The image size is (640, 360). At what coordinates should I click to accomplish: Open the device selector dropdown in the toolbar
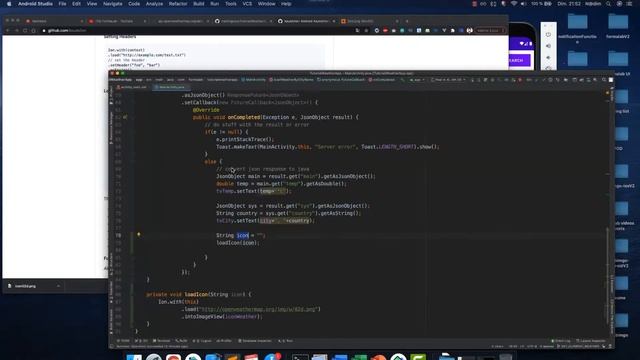pos(448,80)
